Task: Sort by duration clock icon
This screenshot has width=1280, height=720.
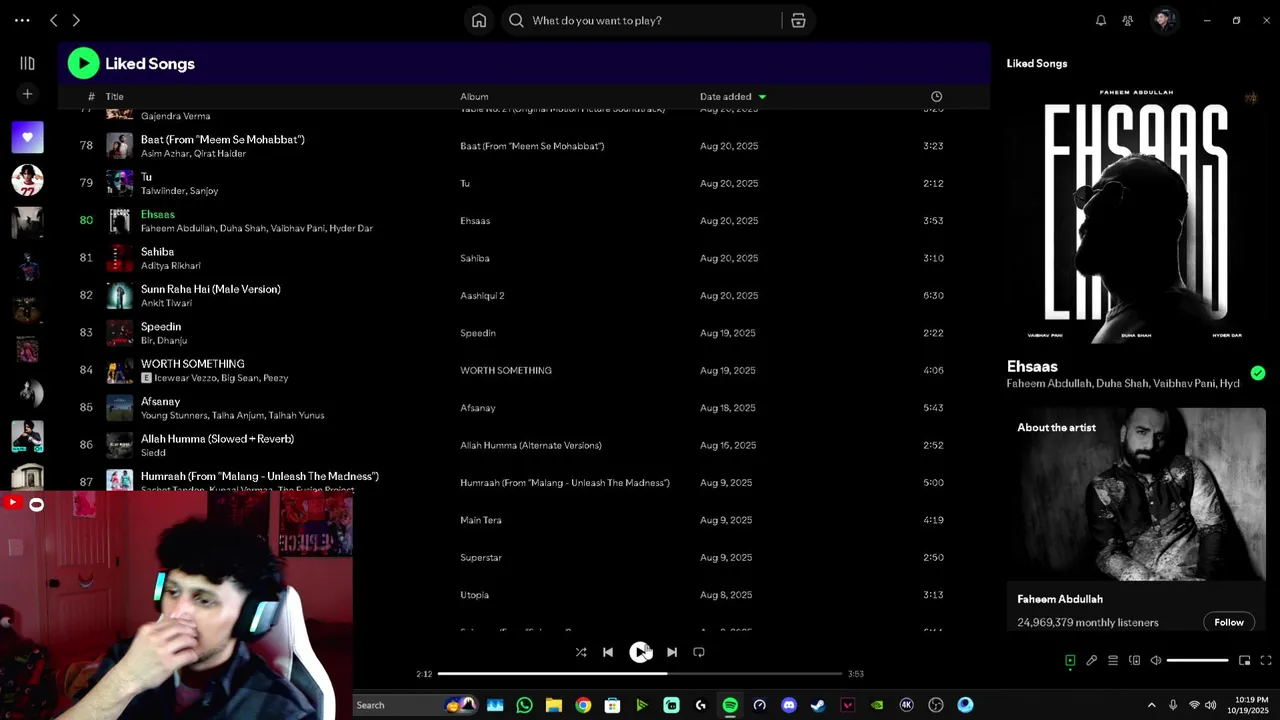Action: coord(936,97)
